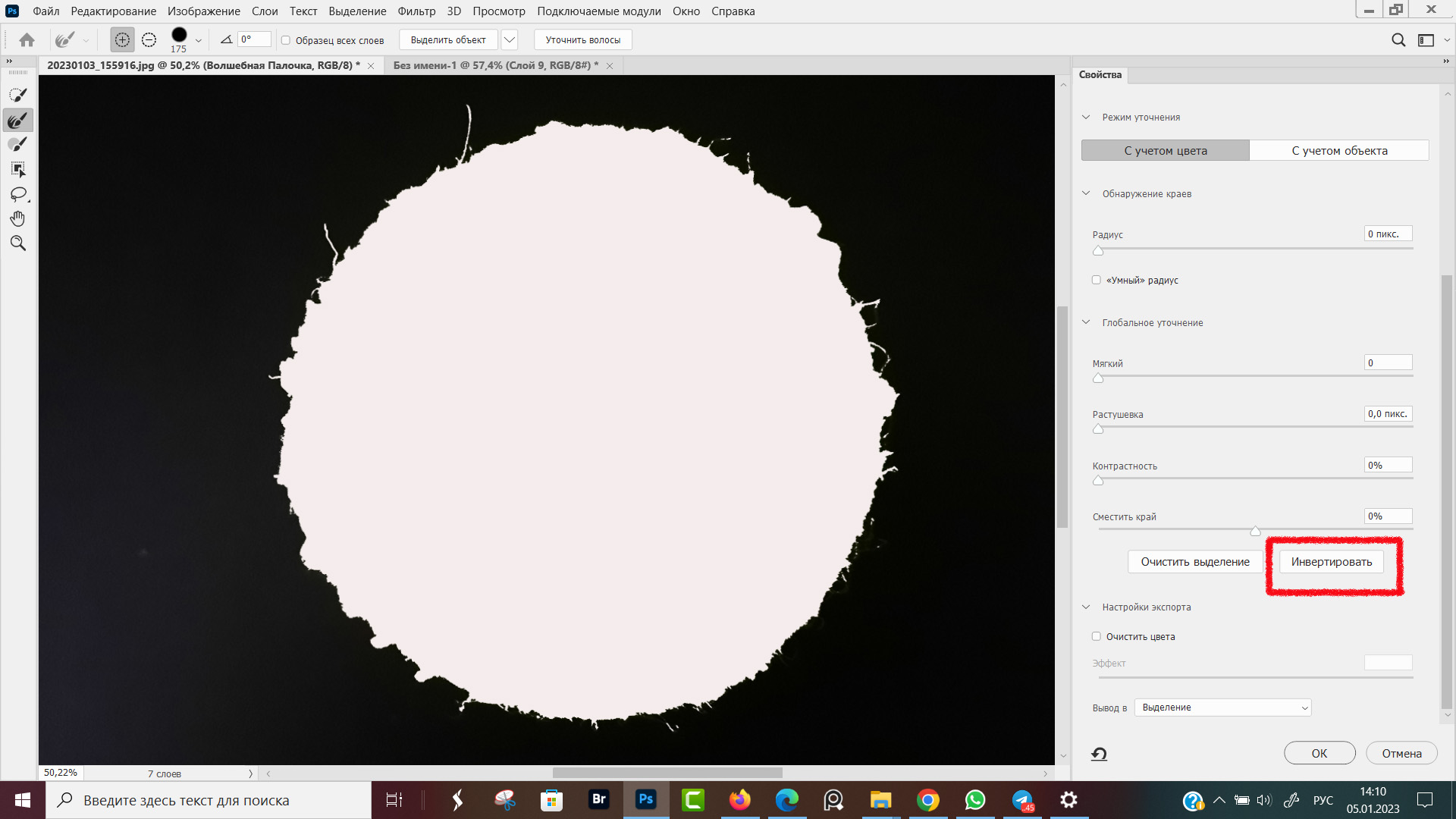Adjust the Радиус slider handle
The height and width of the screenshot is (819, 1456).
[1098, 250]
